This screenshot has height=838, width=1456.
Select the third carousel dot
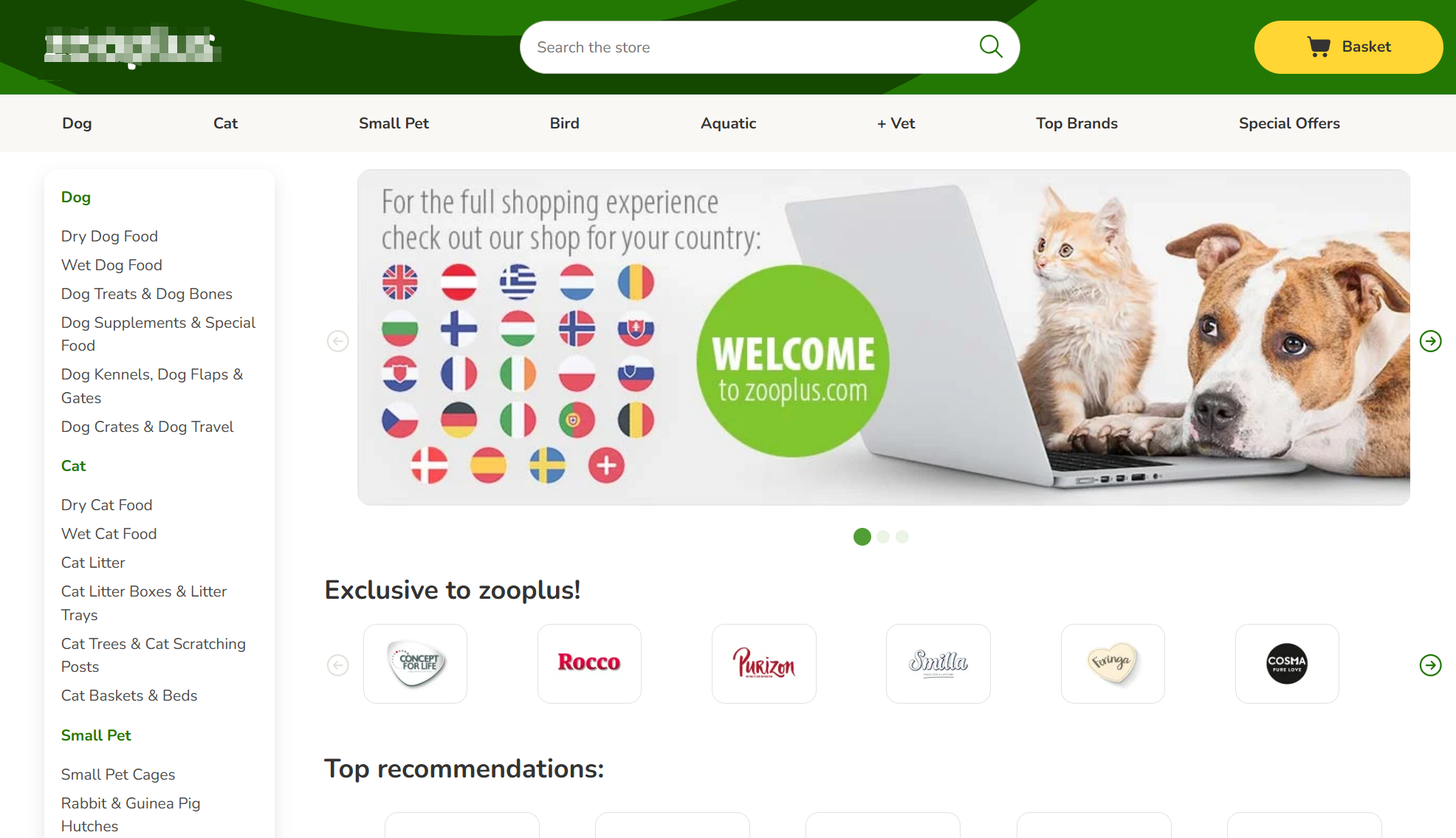[902, 537]
